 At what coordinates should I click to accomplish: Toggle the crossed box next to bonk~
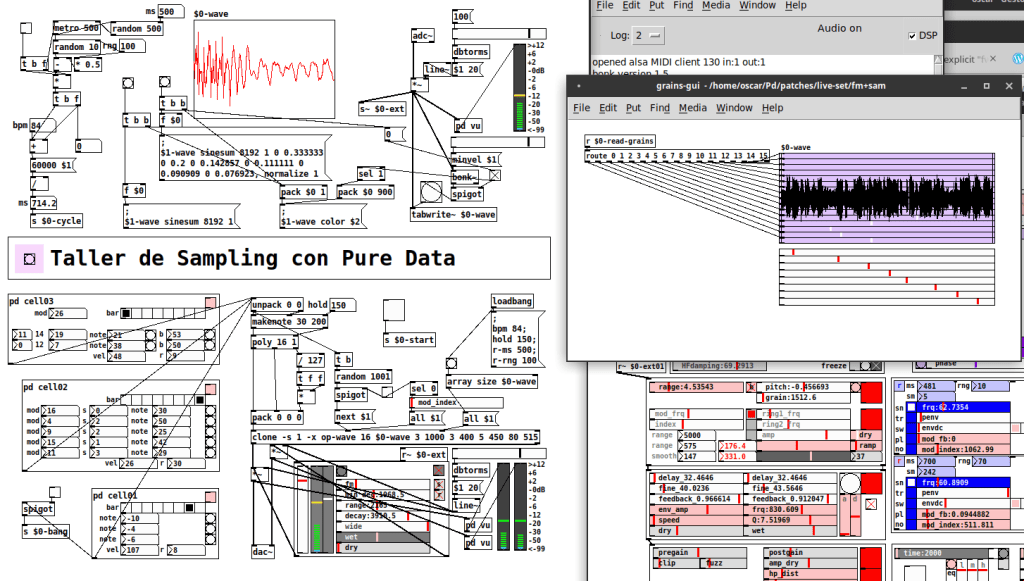pos(494,176)
